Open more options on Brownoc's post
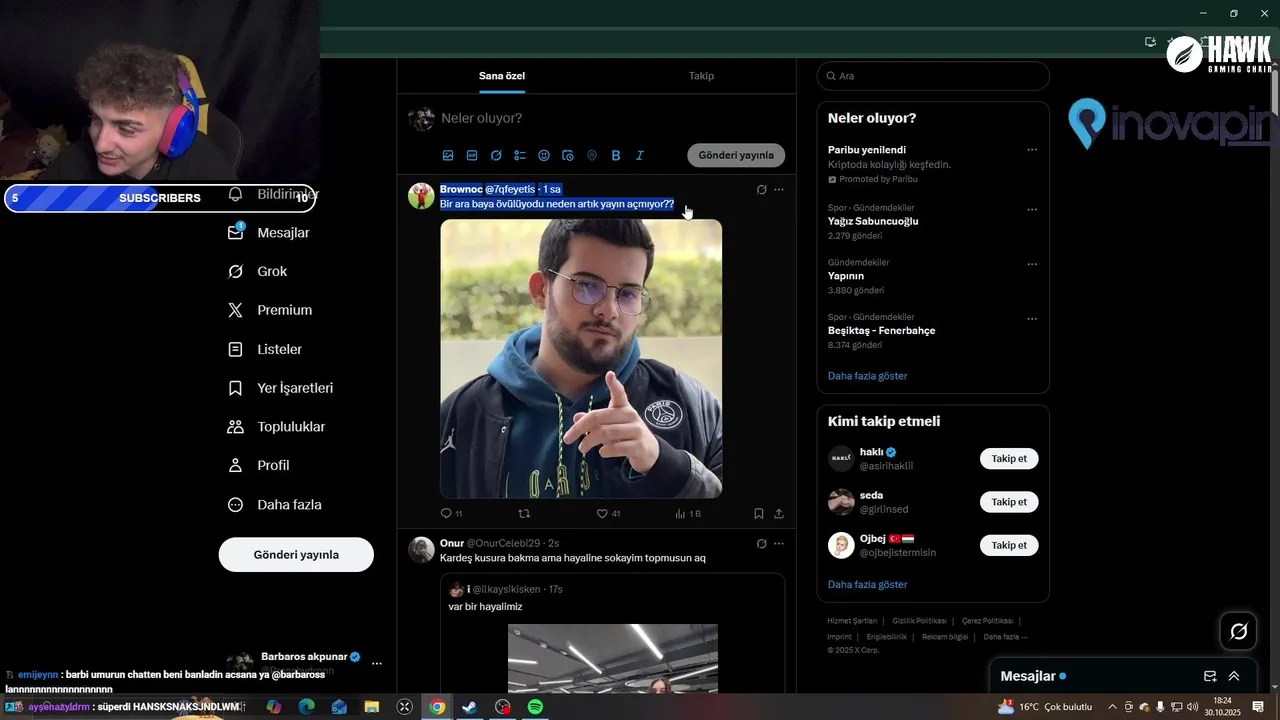This screenshot has height=720, width=1280. pos(779,189)
